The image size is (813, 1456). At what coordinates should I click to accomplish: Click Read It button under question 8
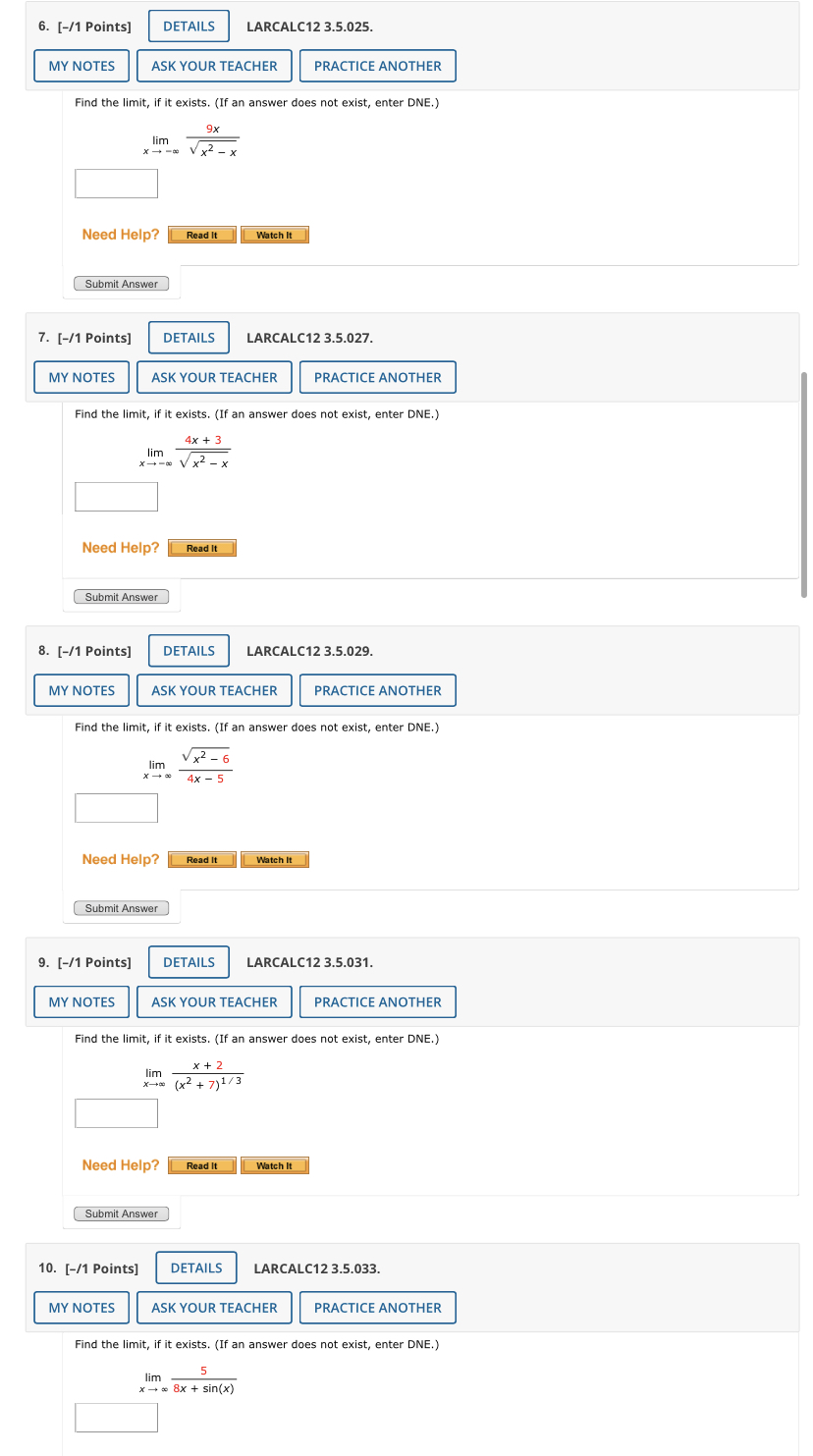(201, 859)
